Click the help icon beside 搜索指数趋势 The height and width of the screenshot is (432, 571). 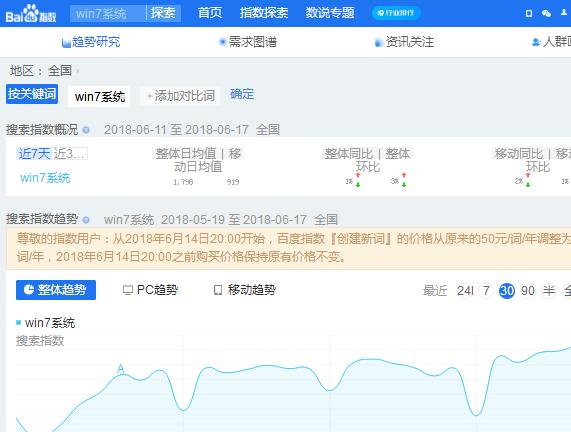86,220
